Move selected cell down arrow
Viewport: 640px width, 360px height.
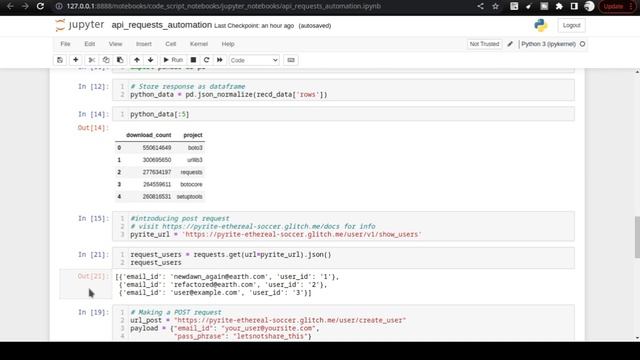click(151, 60)
